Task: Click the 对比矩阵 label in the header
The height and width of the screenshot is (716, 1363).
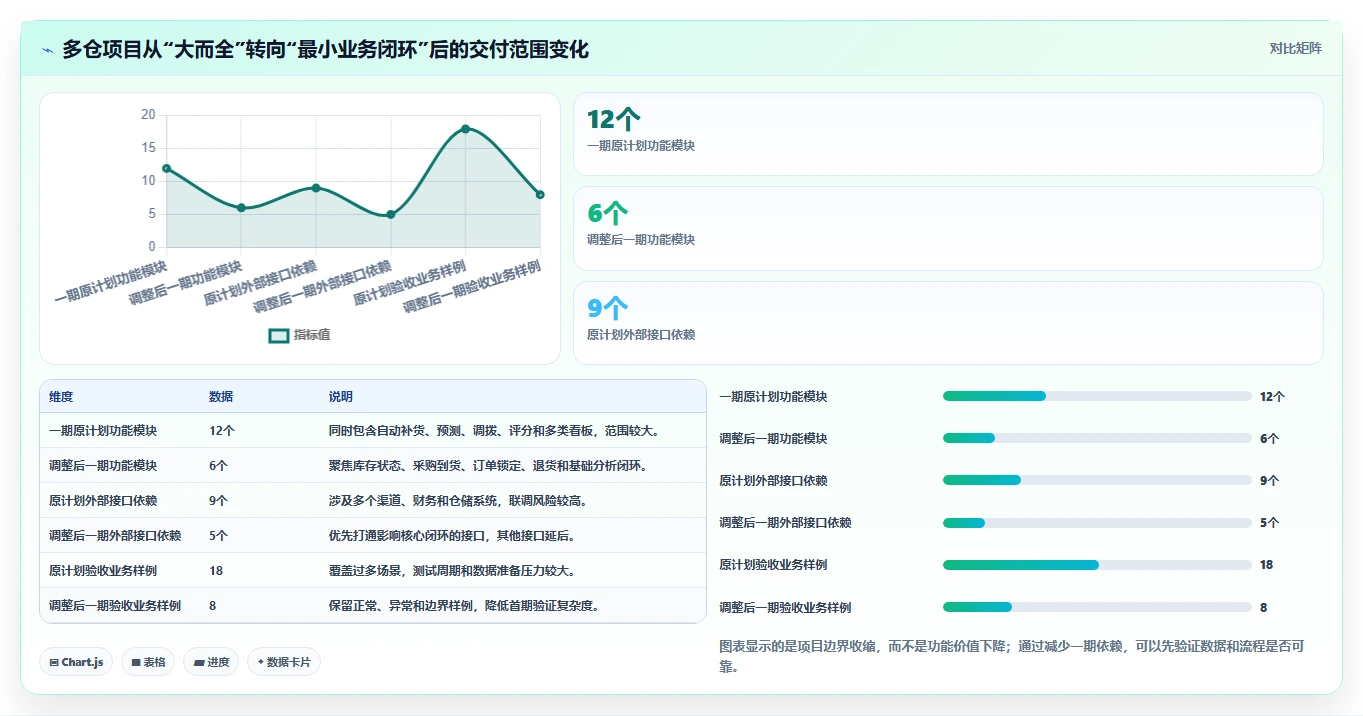Action: tap(1295, 48)
